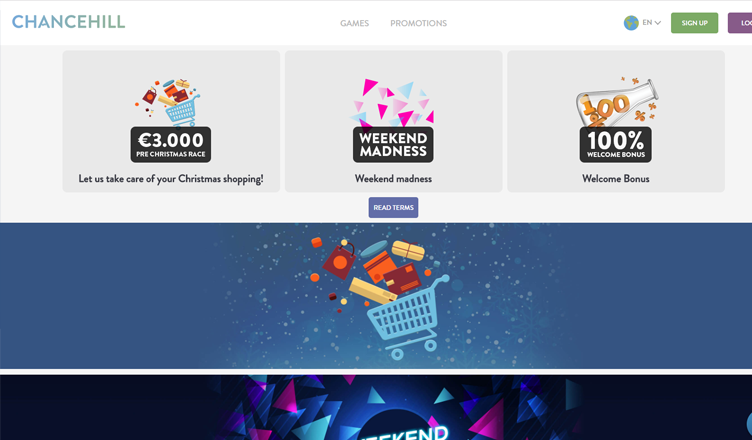Screen dimensions: 752x440
Task: Click the Chancehill logo
Action: [69, 22]
